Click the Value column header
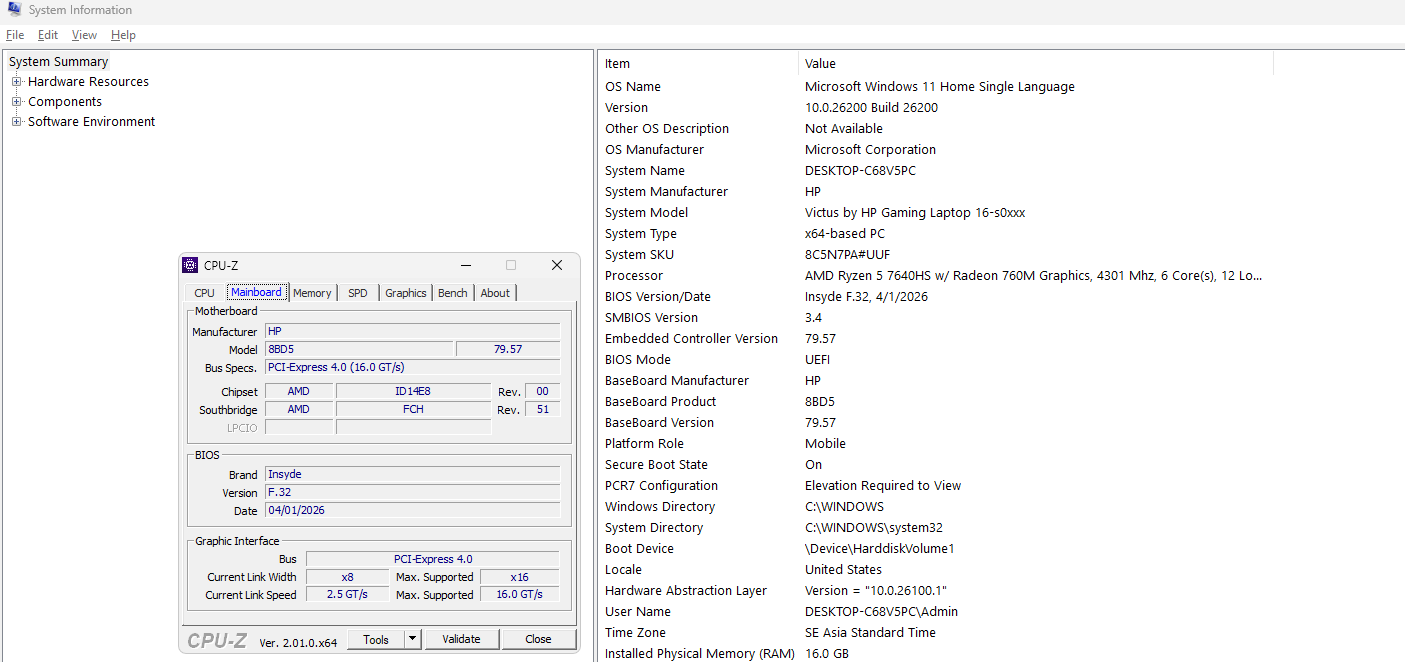This screenshot has height=662, width=1405. 1036,63
